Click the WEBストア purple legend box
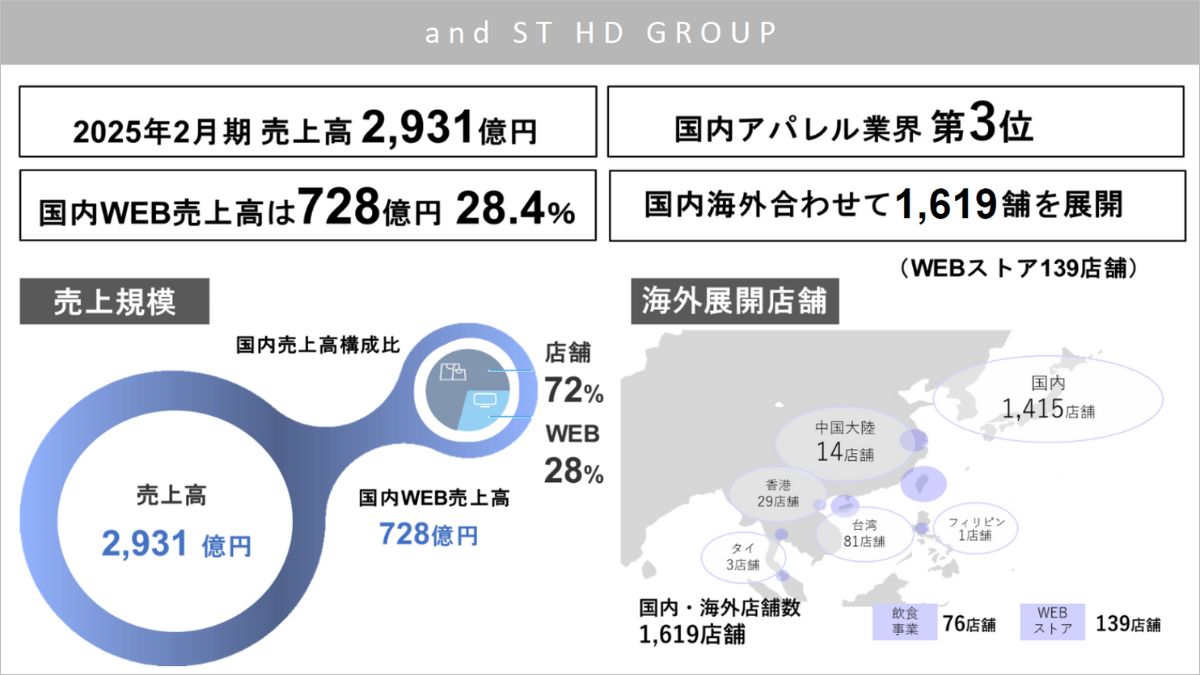The height and width of the screenshot is (675, 1200). pos(1052,622)
